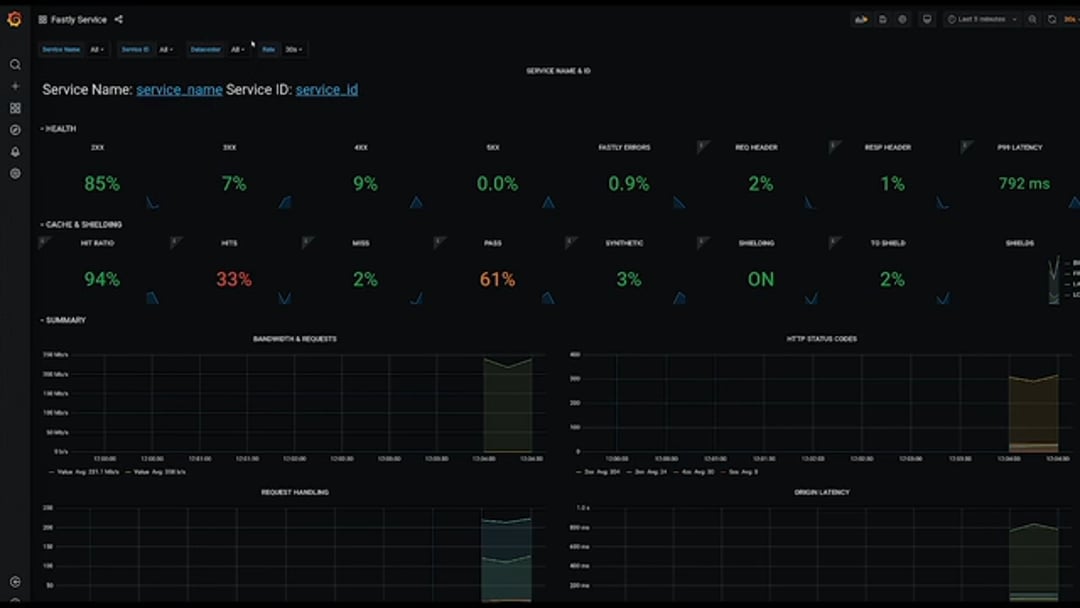Click the Service Name variable label

click(61, 50)
